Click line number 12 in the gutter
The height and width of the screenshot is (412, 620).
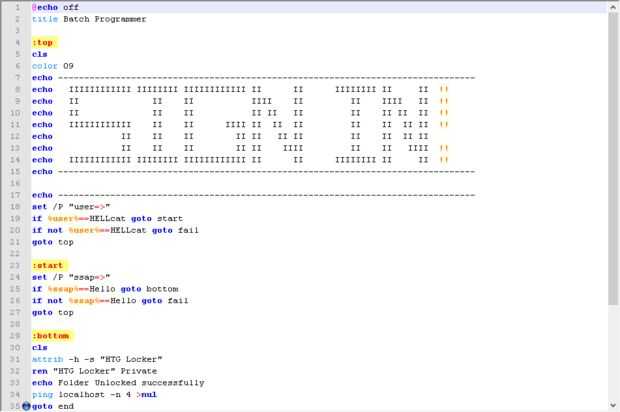[x=15, y=137]
